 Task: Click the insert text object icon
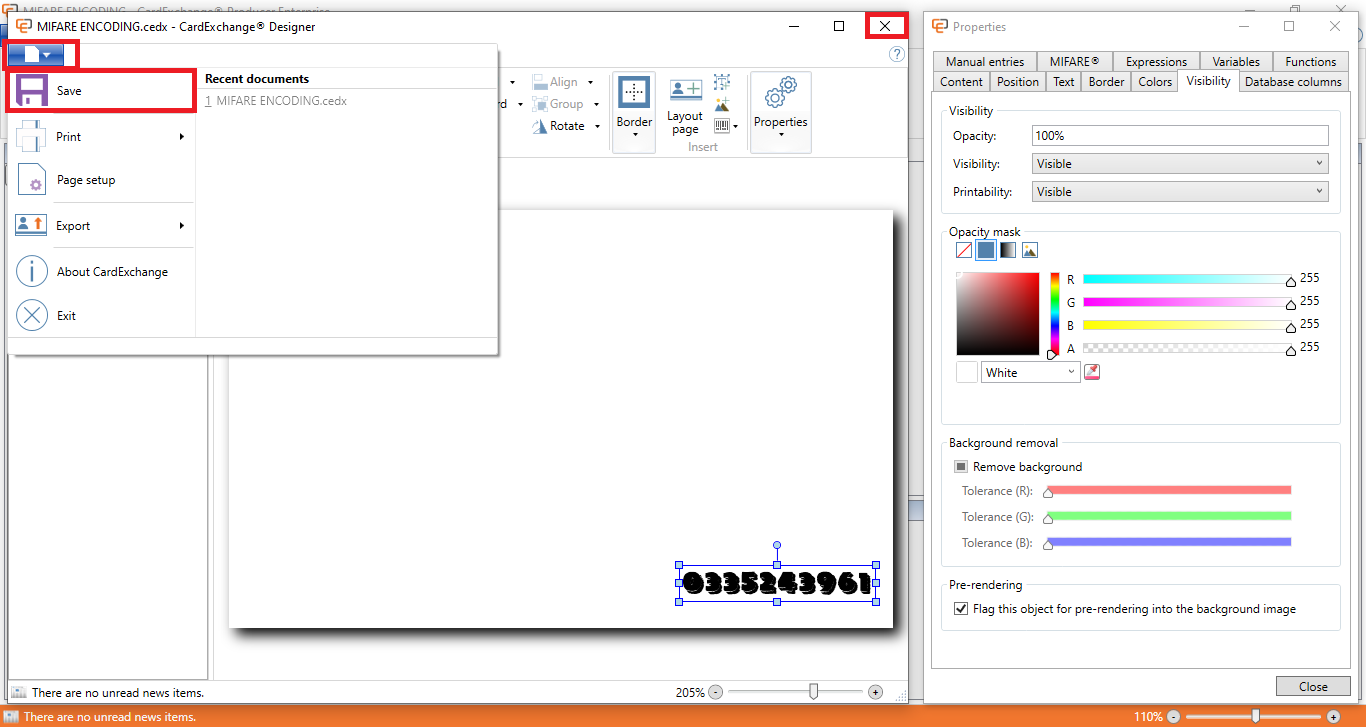click(722, 83)
